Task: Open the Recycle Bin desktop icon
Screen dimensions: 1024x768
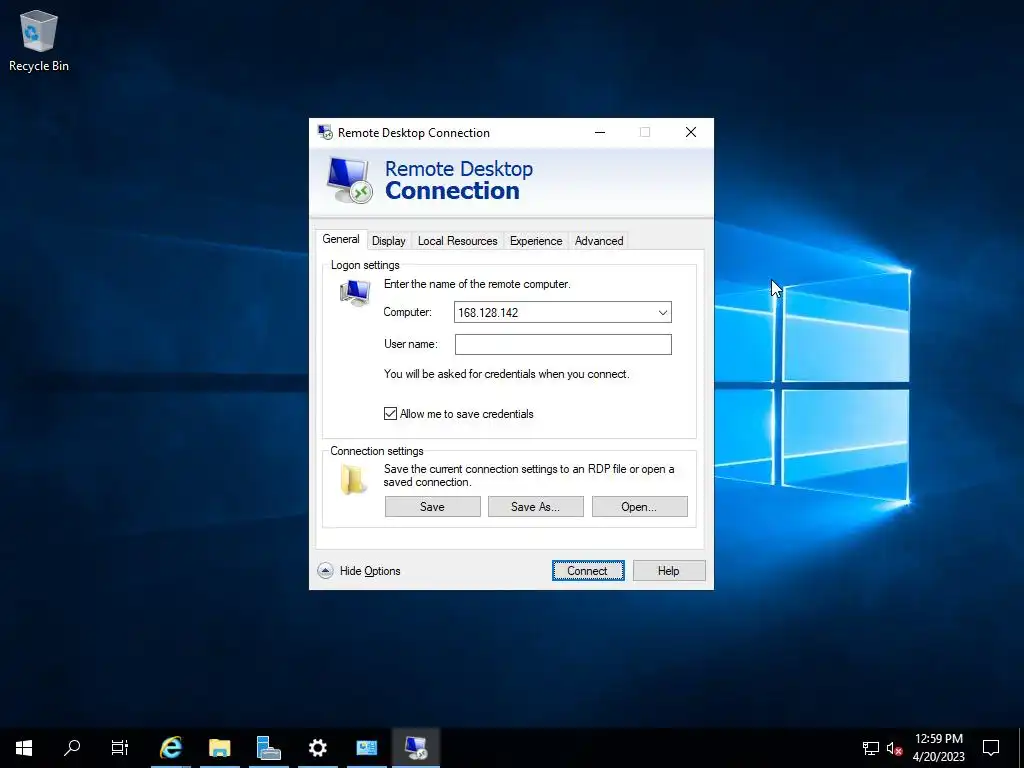Action: tap(39, 41)
